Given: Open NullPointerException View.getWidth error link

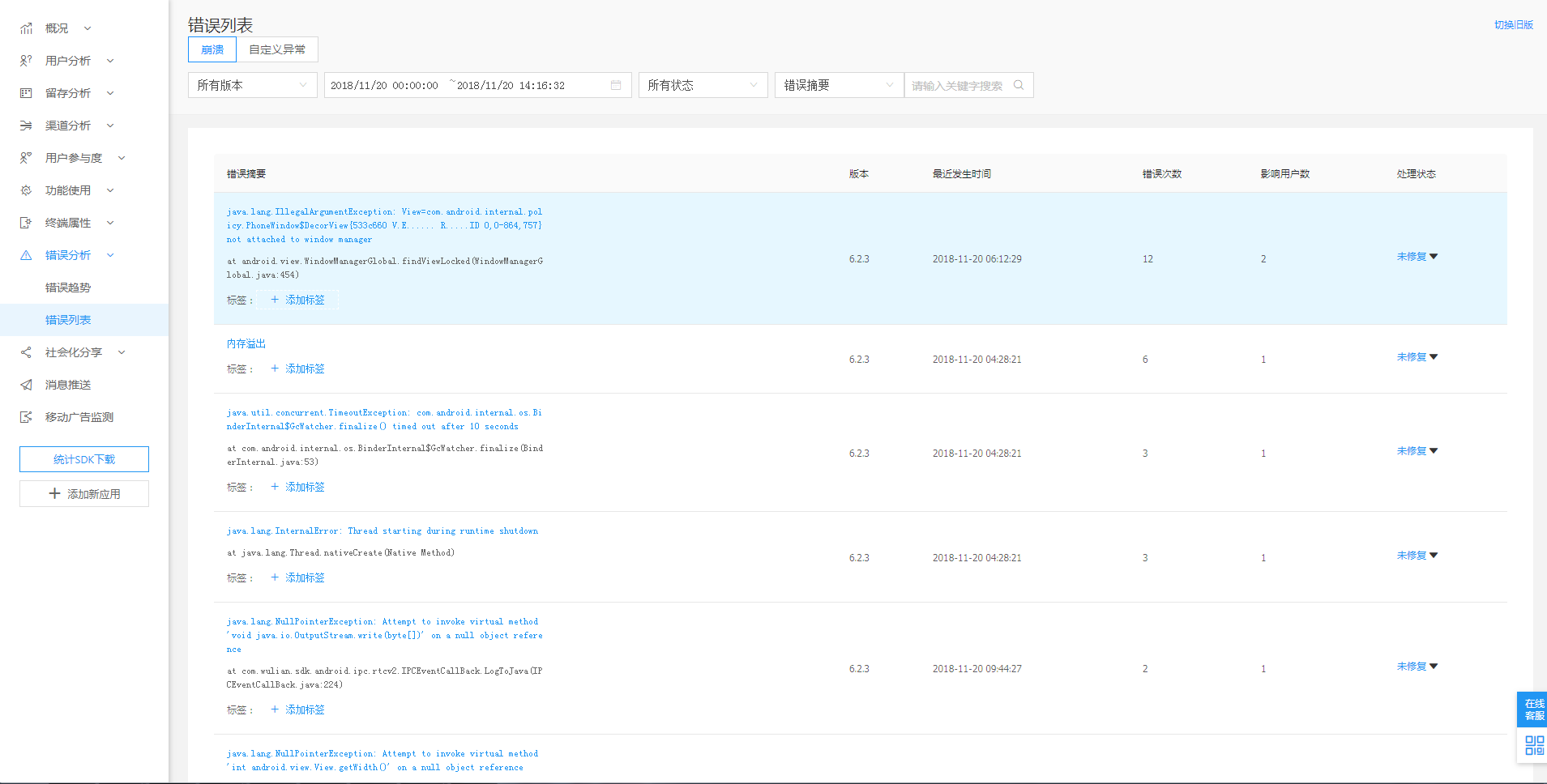Looking at the screenshot, I should (x=382, y=761).
